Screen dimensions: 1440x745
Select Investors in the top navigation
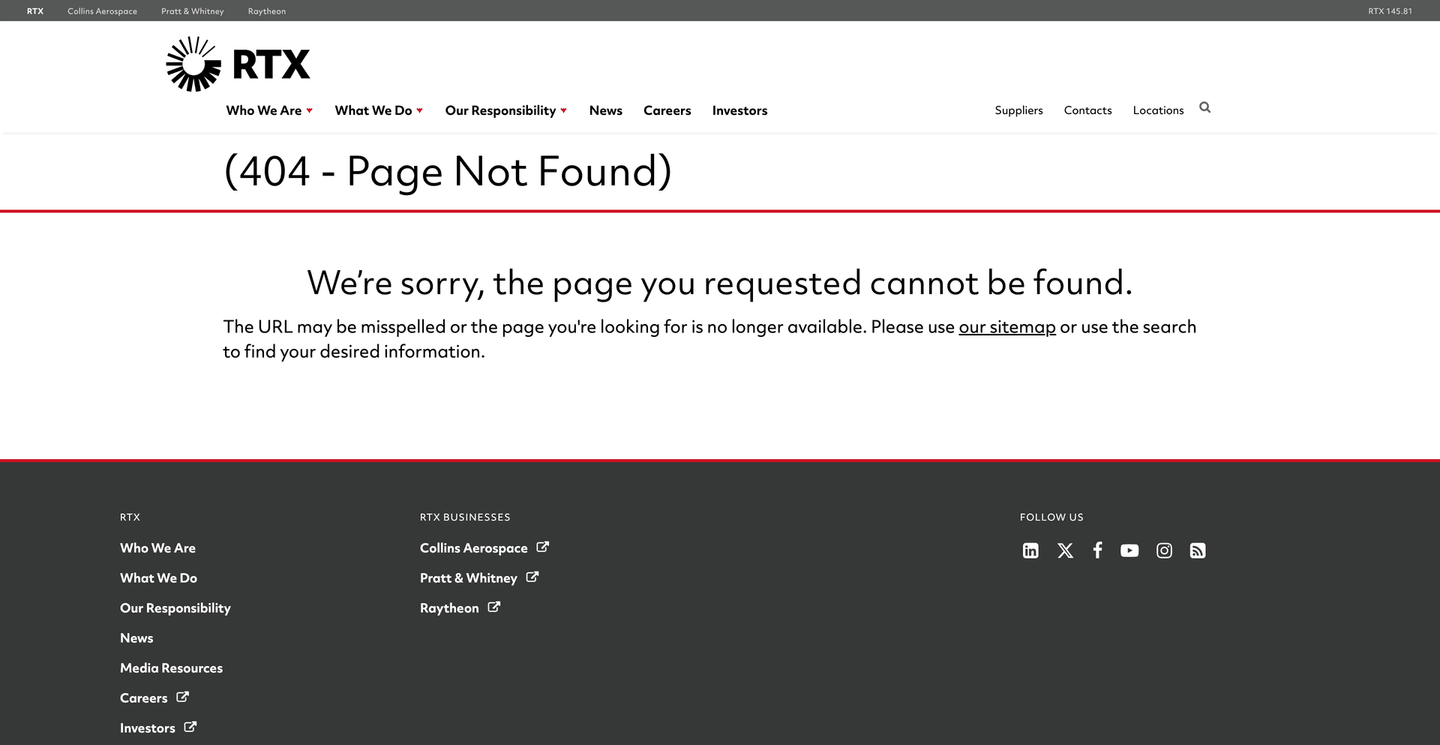(739, 111)
